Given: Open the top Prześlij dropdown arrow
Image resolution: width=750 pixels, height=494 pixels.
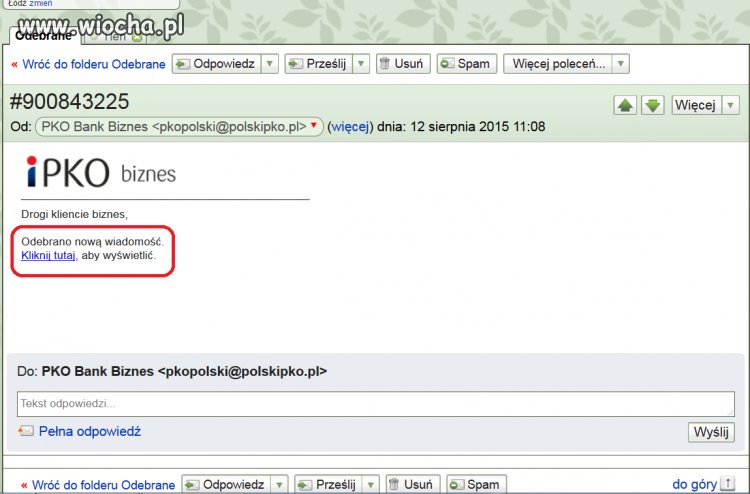Looking at the screenshot, I should tap(361, 64).
